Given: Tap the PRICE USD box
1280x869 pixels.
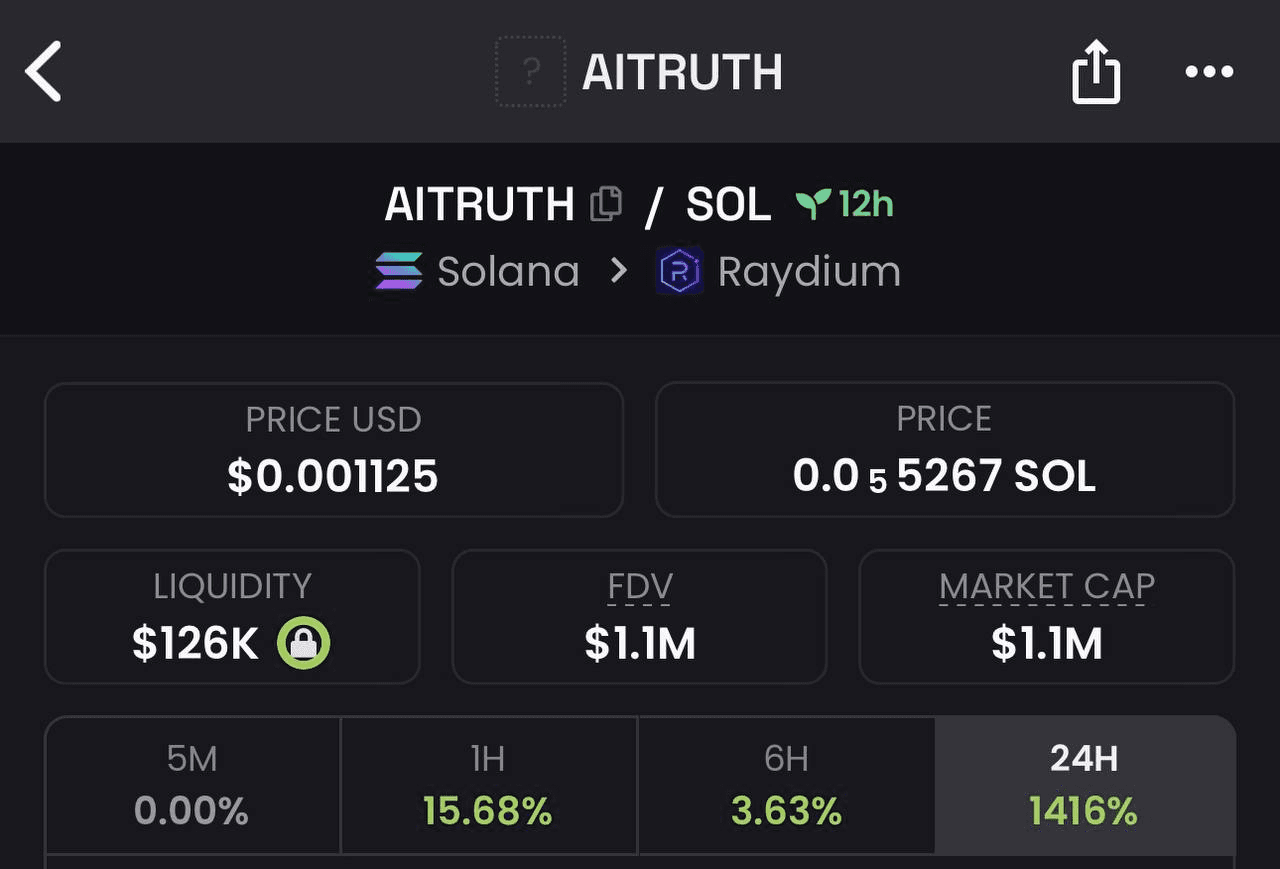Looking at the screenshot, I should click(x=333, y=450).
